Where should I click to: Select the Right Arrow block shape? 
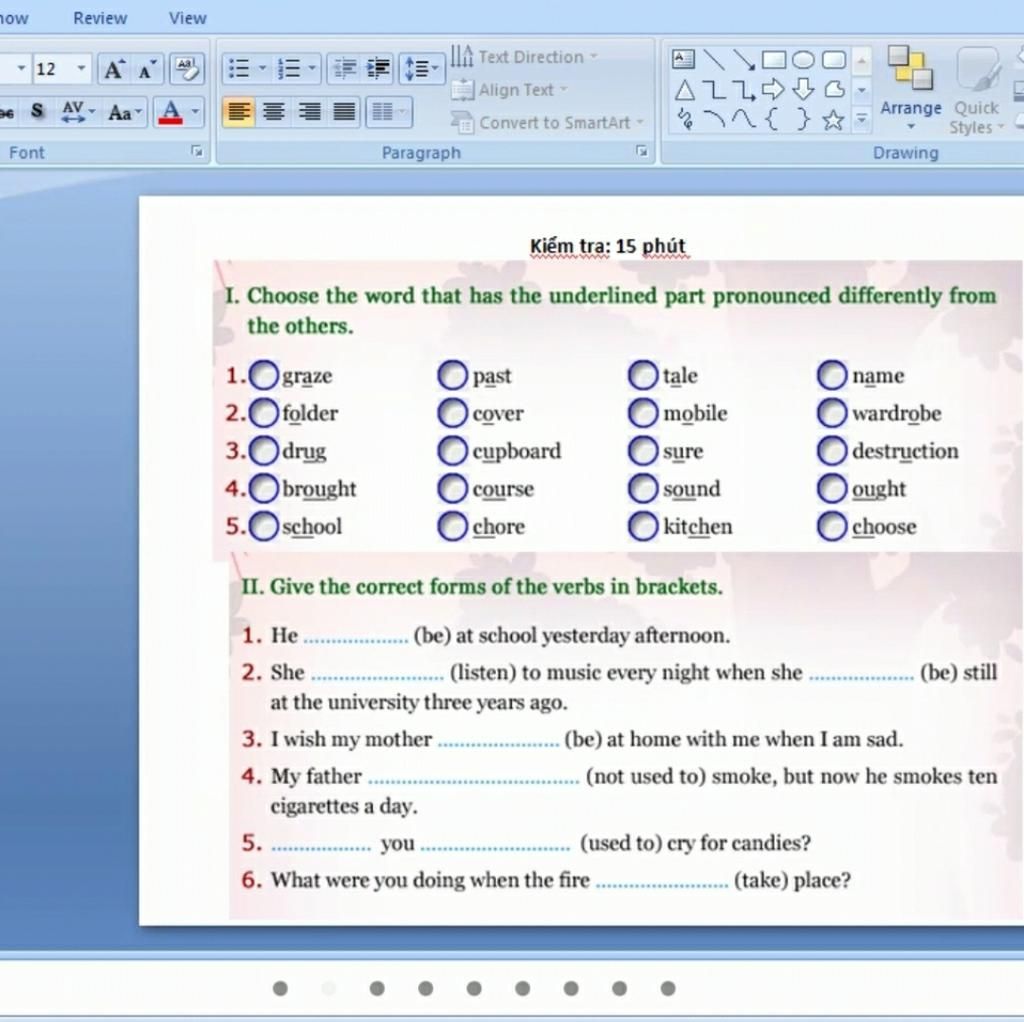[x=773, y=89]
